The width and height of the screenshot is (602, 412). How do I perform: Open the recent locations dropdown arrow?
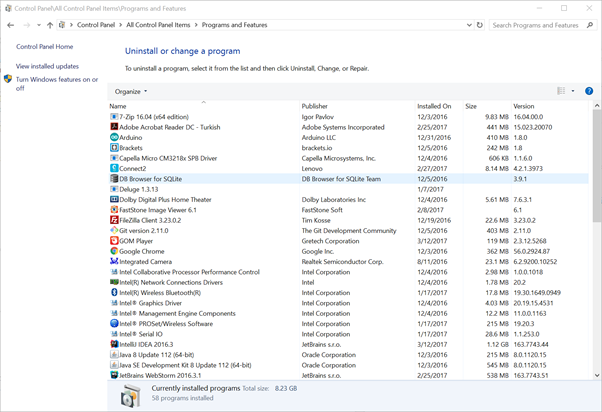[39, 25]
